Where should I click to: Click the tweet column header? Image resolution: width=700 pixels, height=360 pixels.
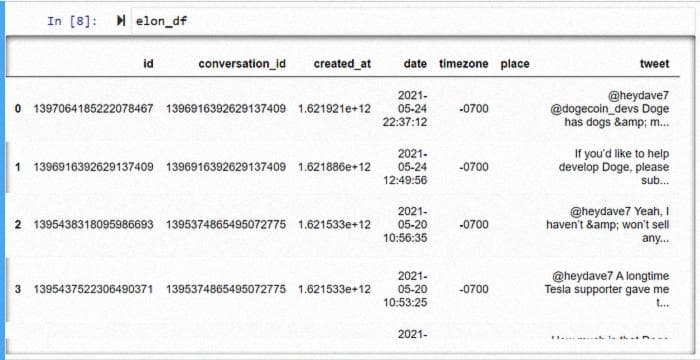pos(654,64)
